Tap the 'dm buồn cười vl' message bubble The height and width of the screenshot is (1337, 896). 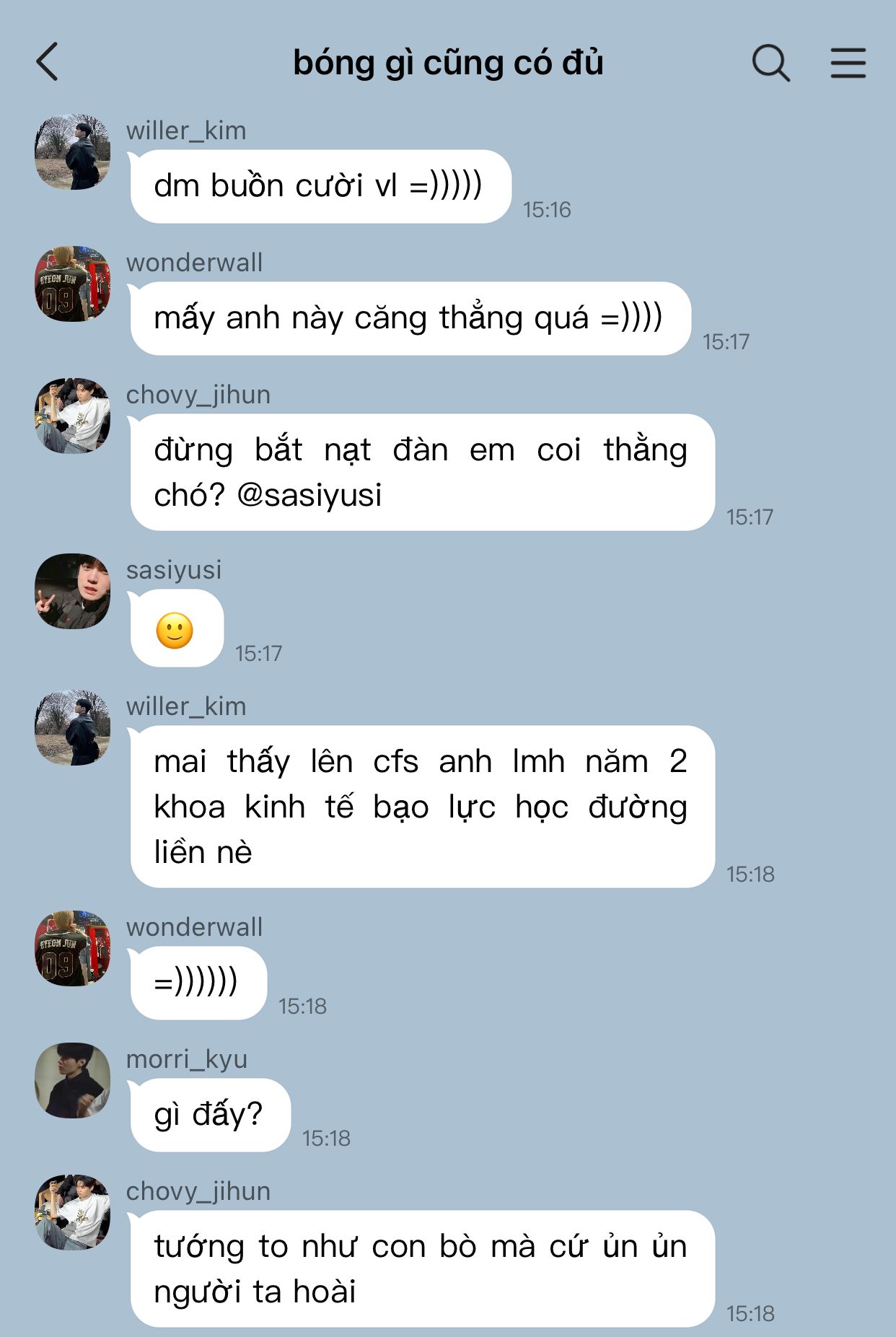[x=321, y=186]
